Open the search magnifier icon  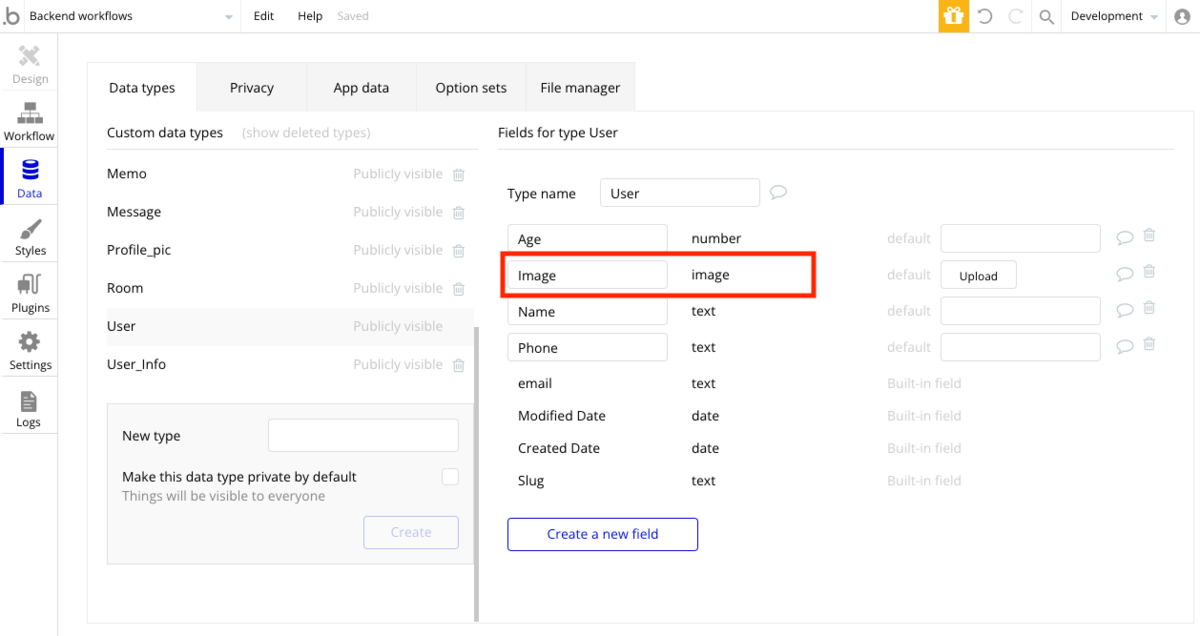point(1046,16)
